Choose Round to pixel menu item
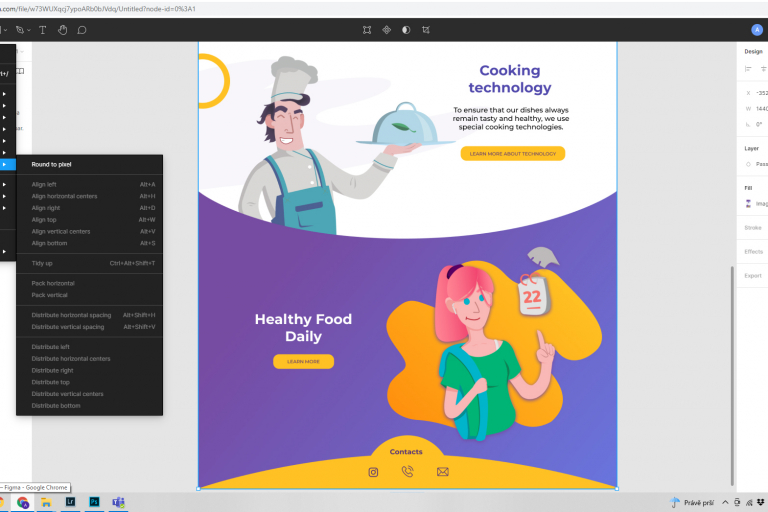This screenshot has width=768, height=512. pyautogui.click(x=51, y=164)
